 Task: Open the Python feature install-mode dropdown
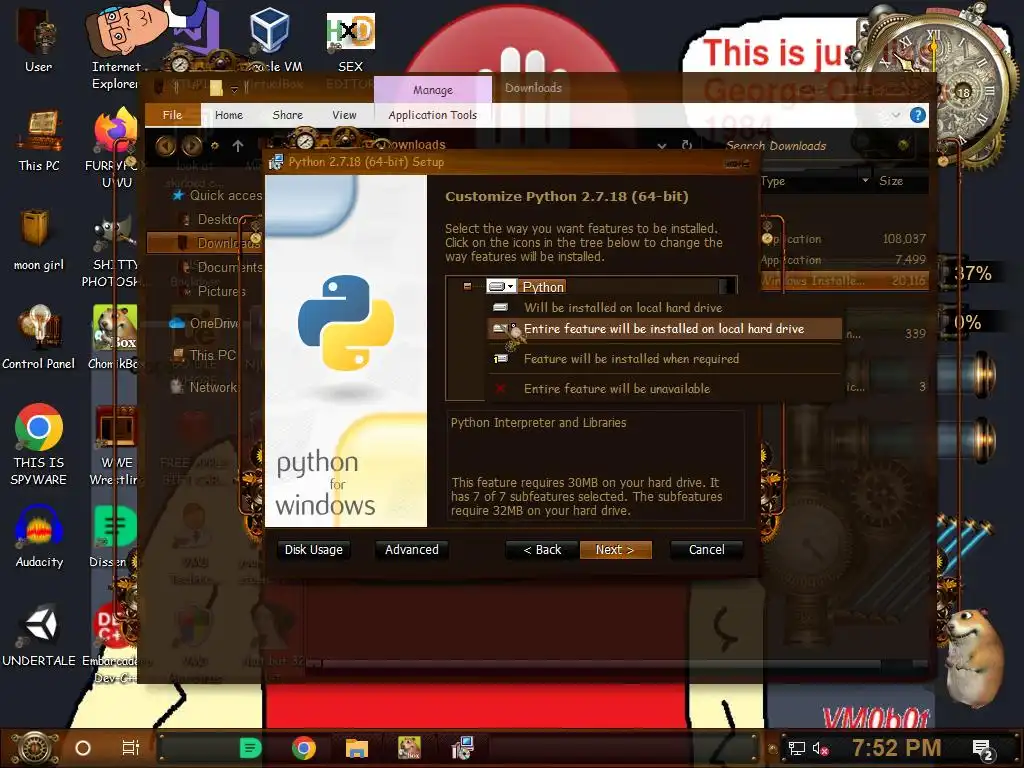502,287
